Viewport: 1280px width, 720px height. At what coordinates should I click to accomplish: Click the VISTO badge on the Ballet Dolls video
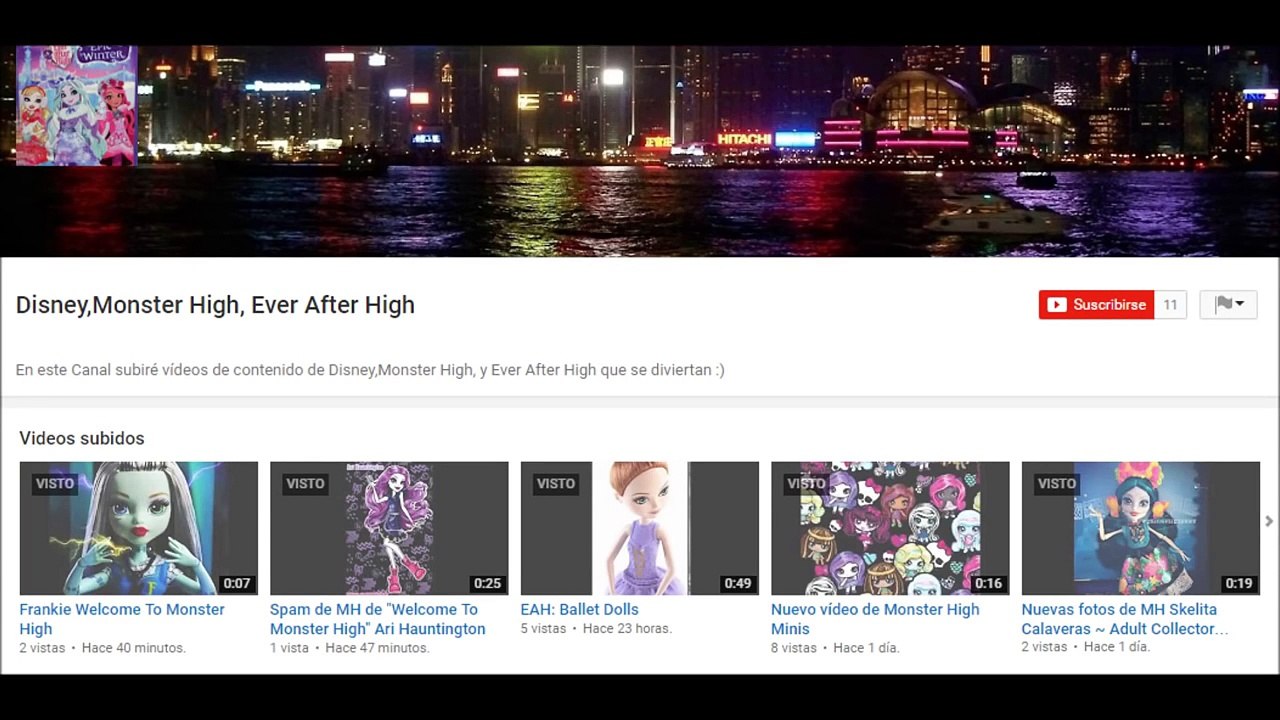pos(556,483)
